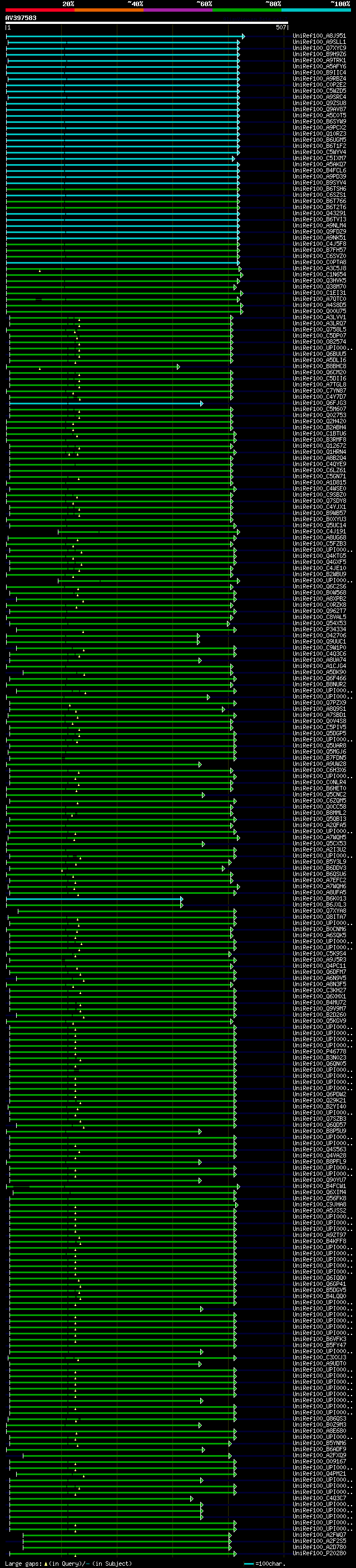Image resolution: width=356 pixels, height=1568 pixels.
Task: Open hit UniRef100_A1D815
Action: 319,483
